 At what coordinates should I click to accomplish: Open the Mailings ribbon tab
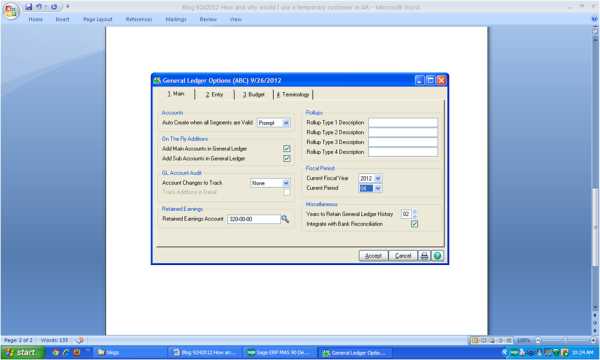pos(176,19)
